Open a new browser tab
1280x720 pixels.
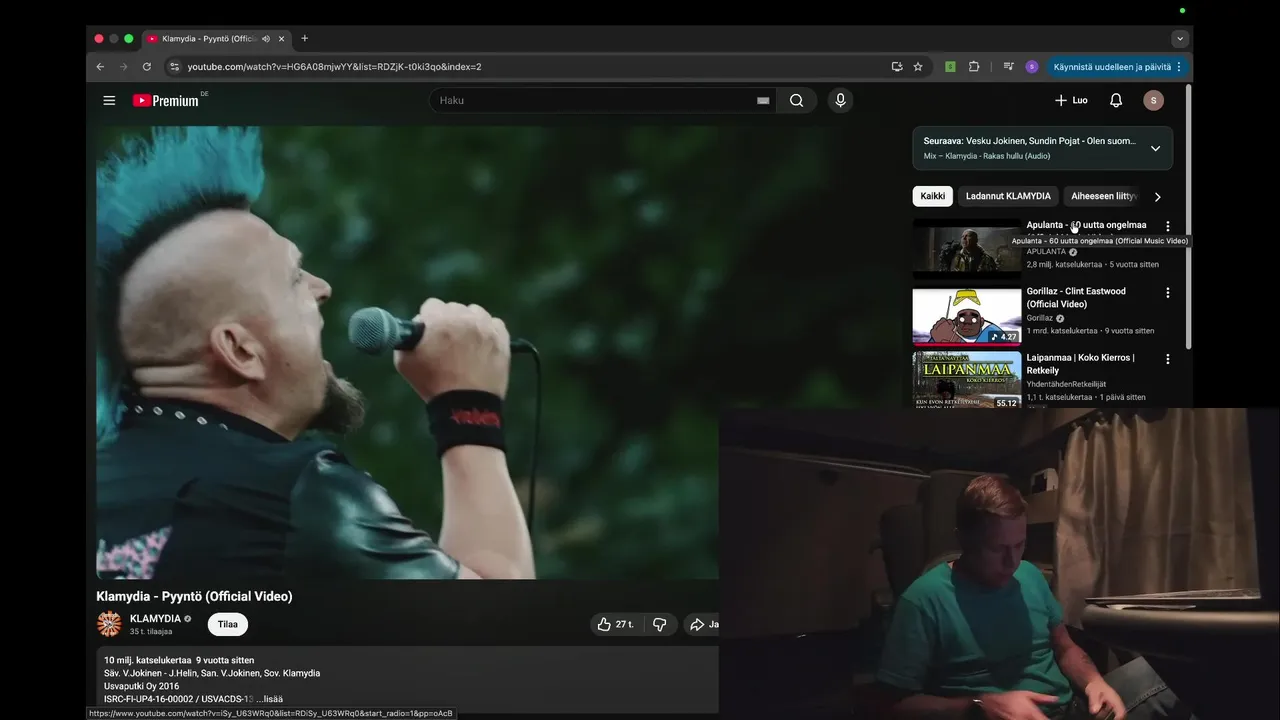305,39
